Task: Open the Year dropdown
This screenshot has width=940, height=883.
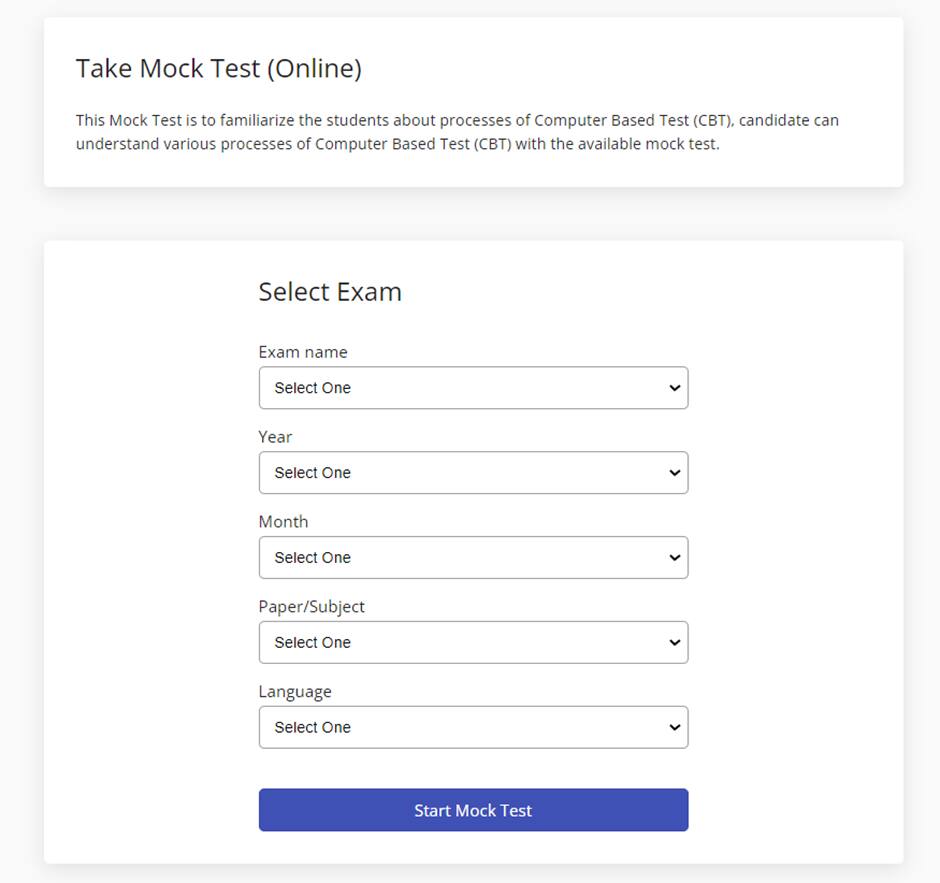Action: pos(473,473)
